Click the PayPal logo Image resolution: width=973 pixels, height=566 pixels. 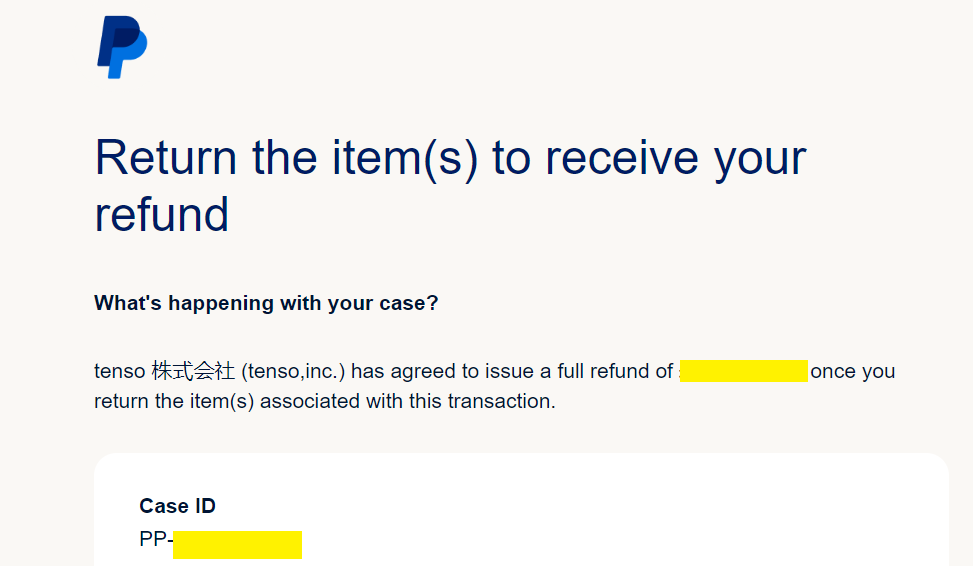pyautogui.click(x=122, y=47)
